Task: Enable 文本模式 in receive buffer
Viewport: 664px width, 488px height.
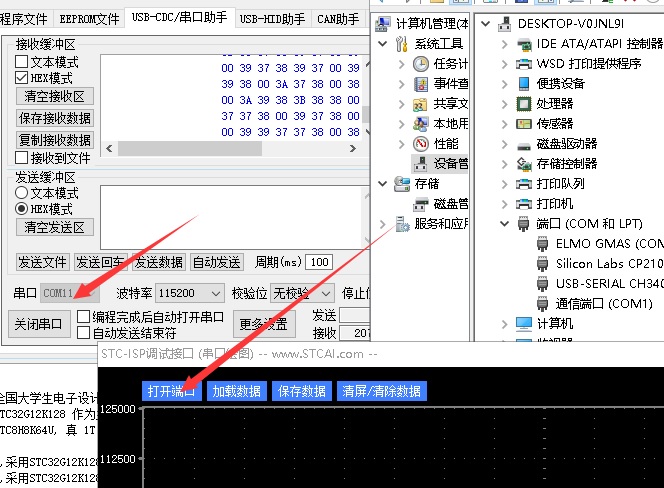Action: pos(21,62)
